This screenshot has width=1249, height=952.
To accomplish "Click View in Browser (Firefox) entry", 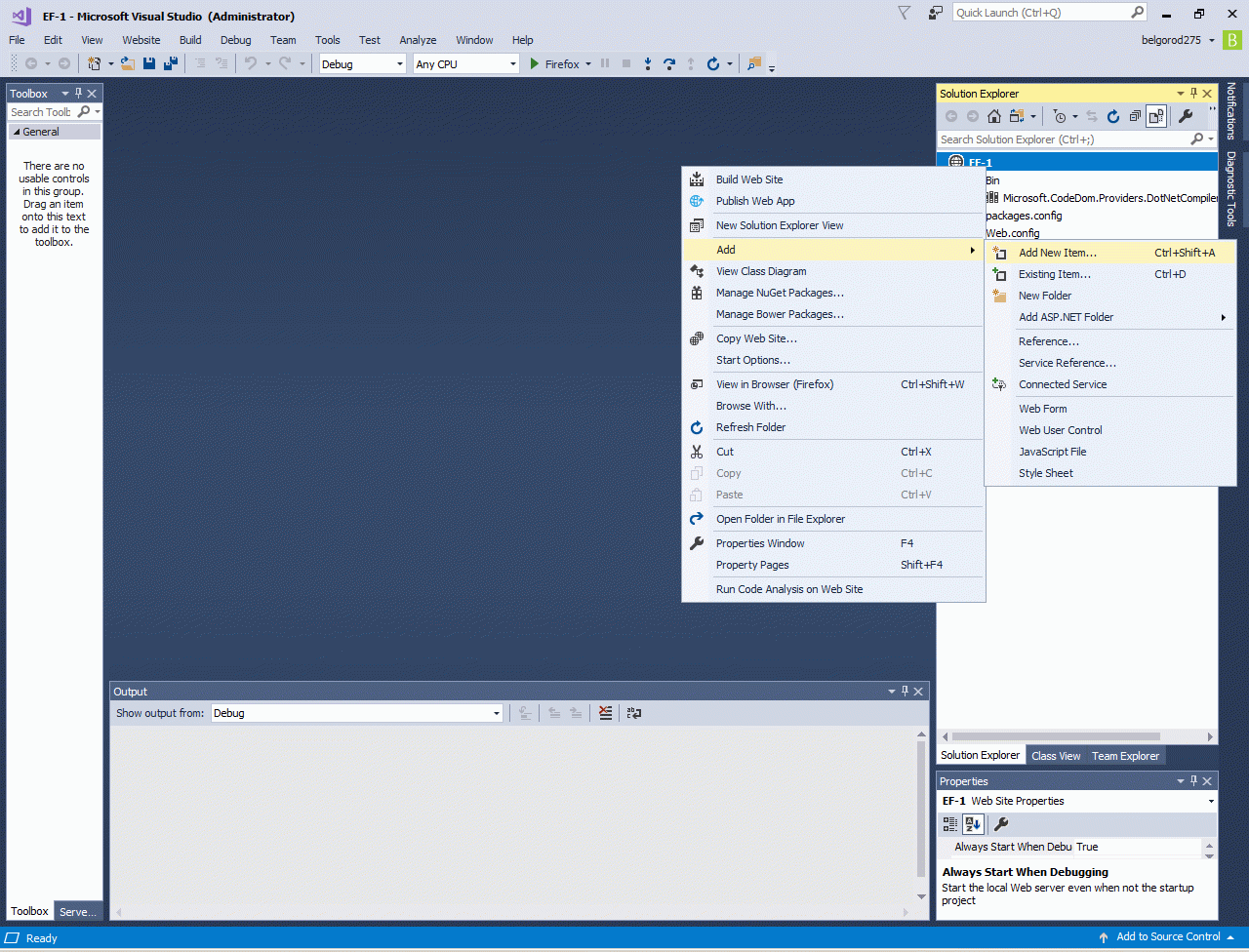I will coord(833,384).
